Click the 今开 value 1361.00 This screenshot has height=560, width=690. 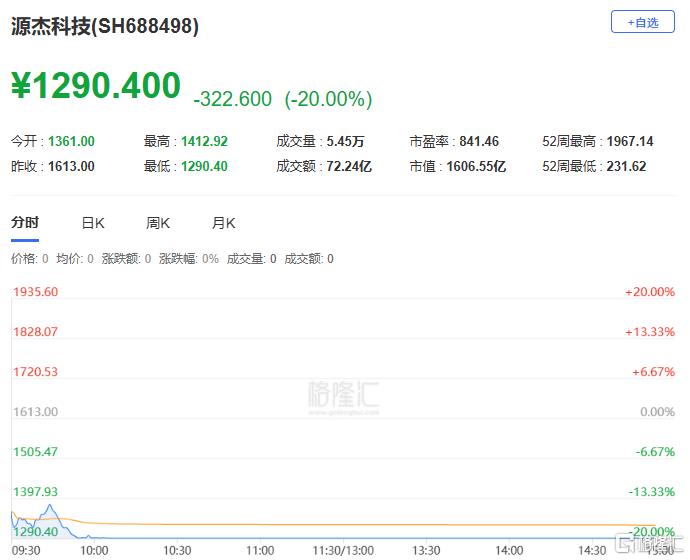pos(71,141)
